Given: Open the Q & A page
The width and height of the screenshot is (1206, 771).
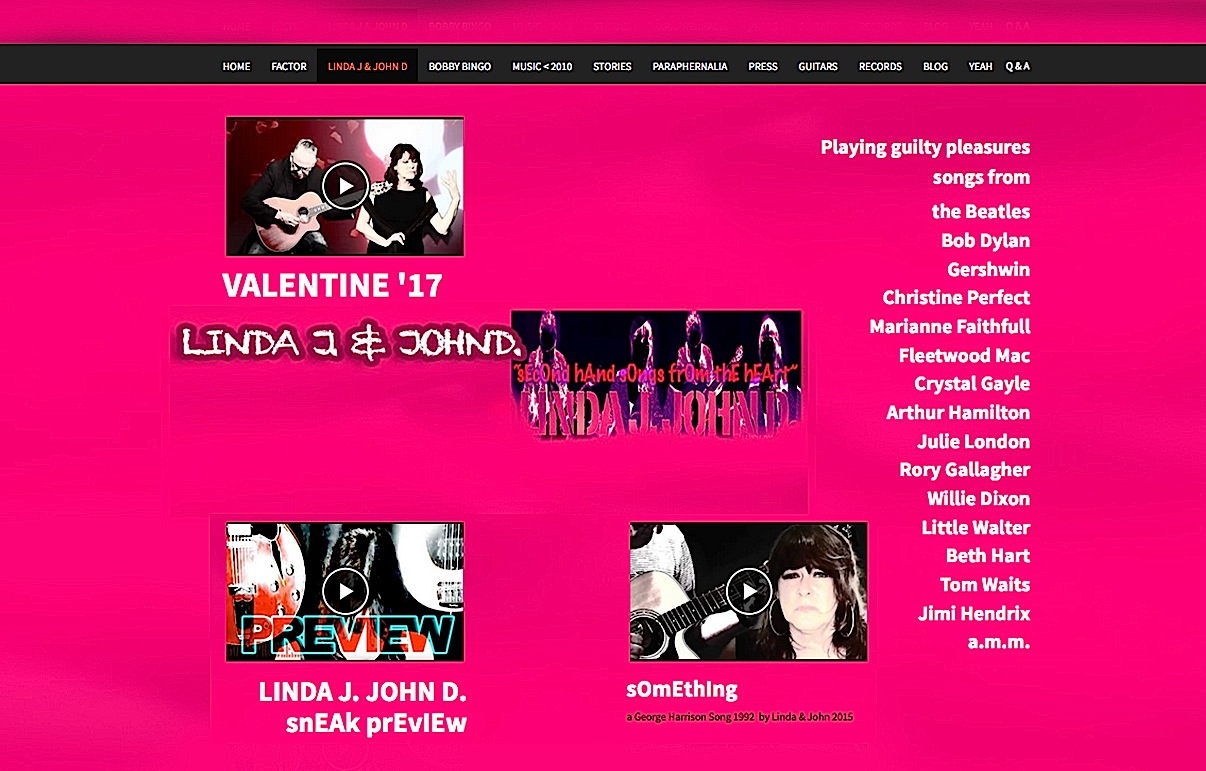Looking at the screenshot, I should pos(1018,67).
